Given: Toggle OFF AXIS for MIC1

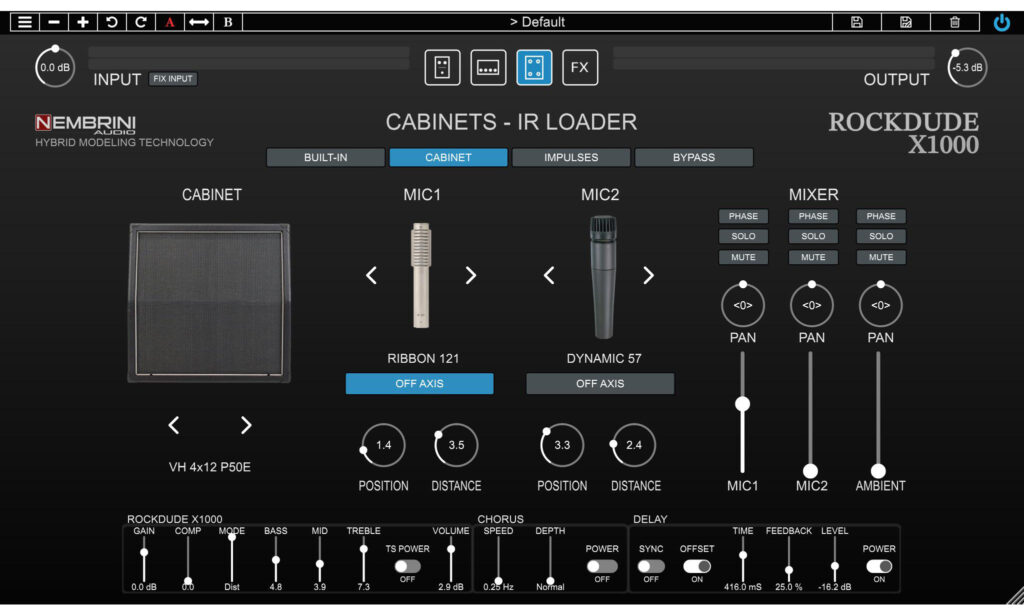Looking at the screenshot, I should pos(419,384).
